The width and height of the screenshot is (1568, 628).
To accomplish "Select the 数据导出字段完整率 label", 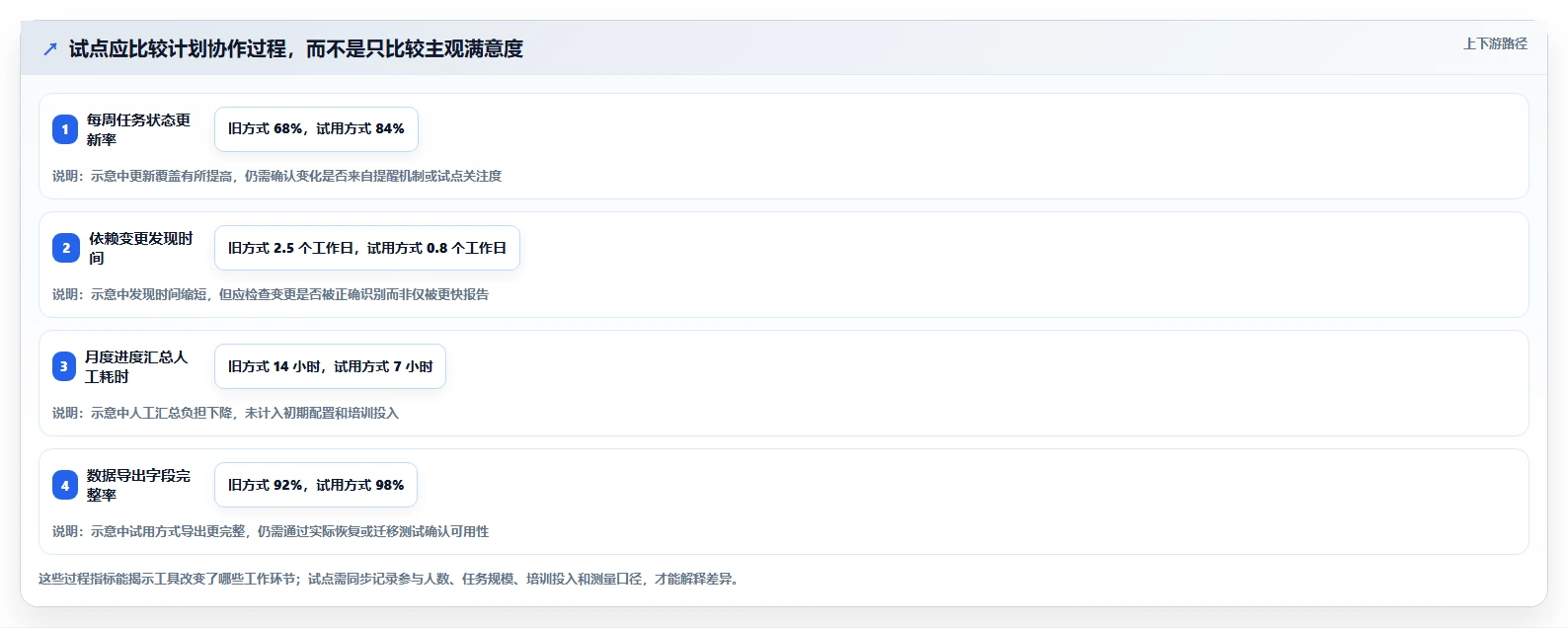I will [138, 485].
